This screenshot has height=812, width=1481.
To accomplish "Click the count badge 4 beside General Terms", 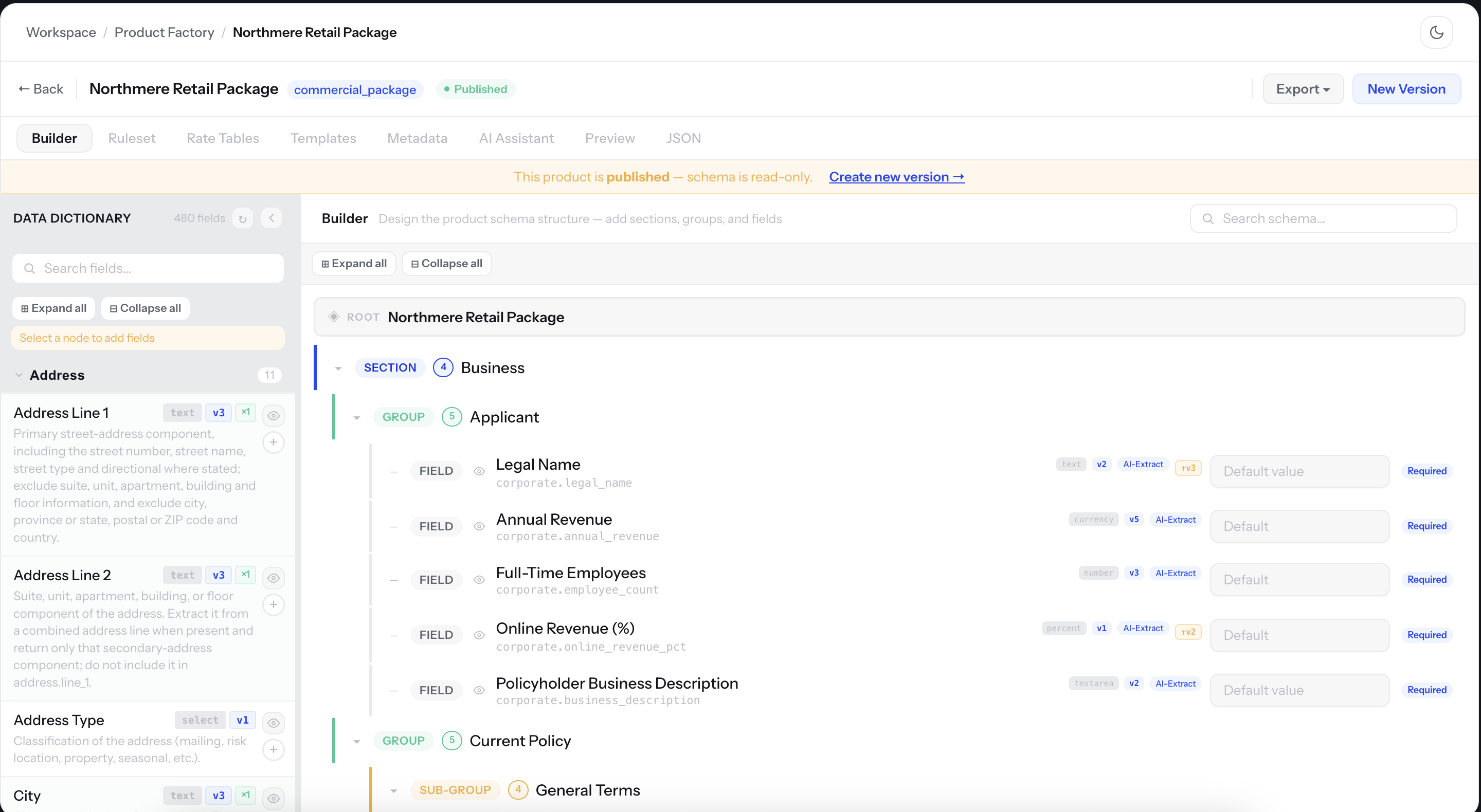I will (x=518, y=789).
